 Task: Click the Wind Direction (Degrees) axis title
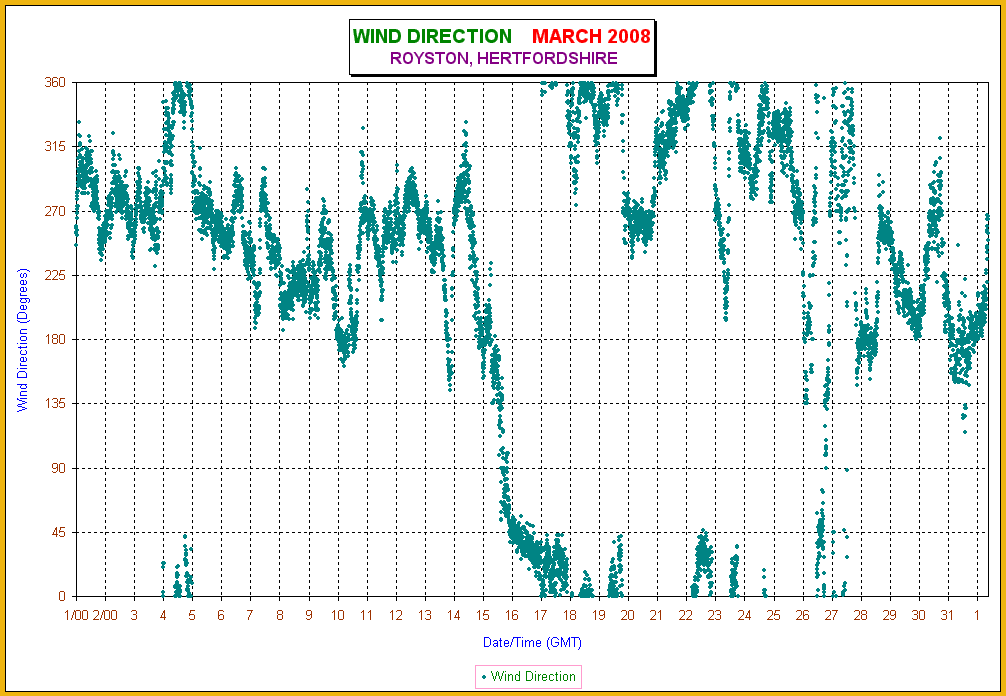[x=22, y=339]
